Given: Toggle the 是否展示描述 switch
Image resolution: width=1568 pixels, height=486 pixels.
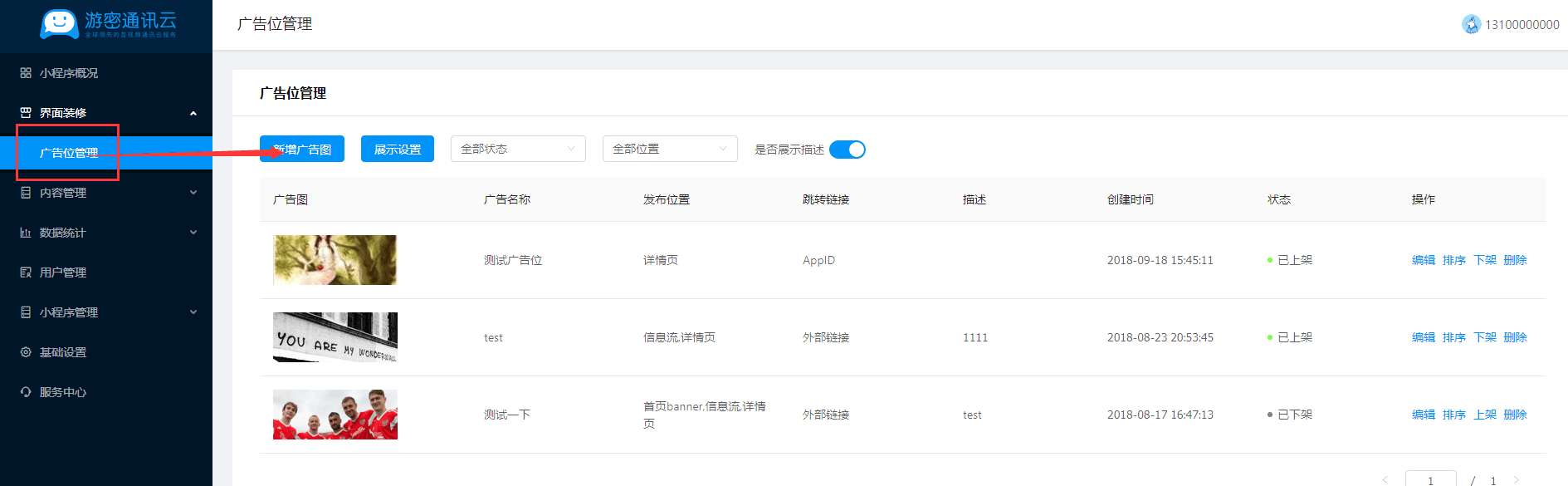Looking at the screenshot, I should click(847, 150).
